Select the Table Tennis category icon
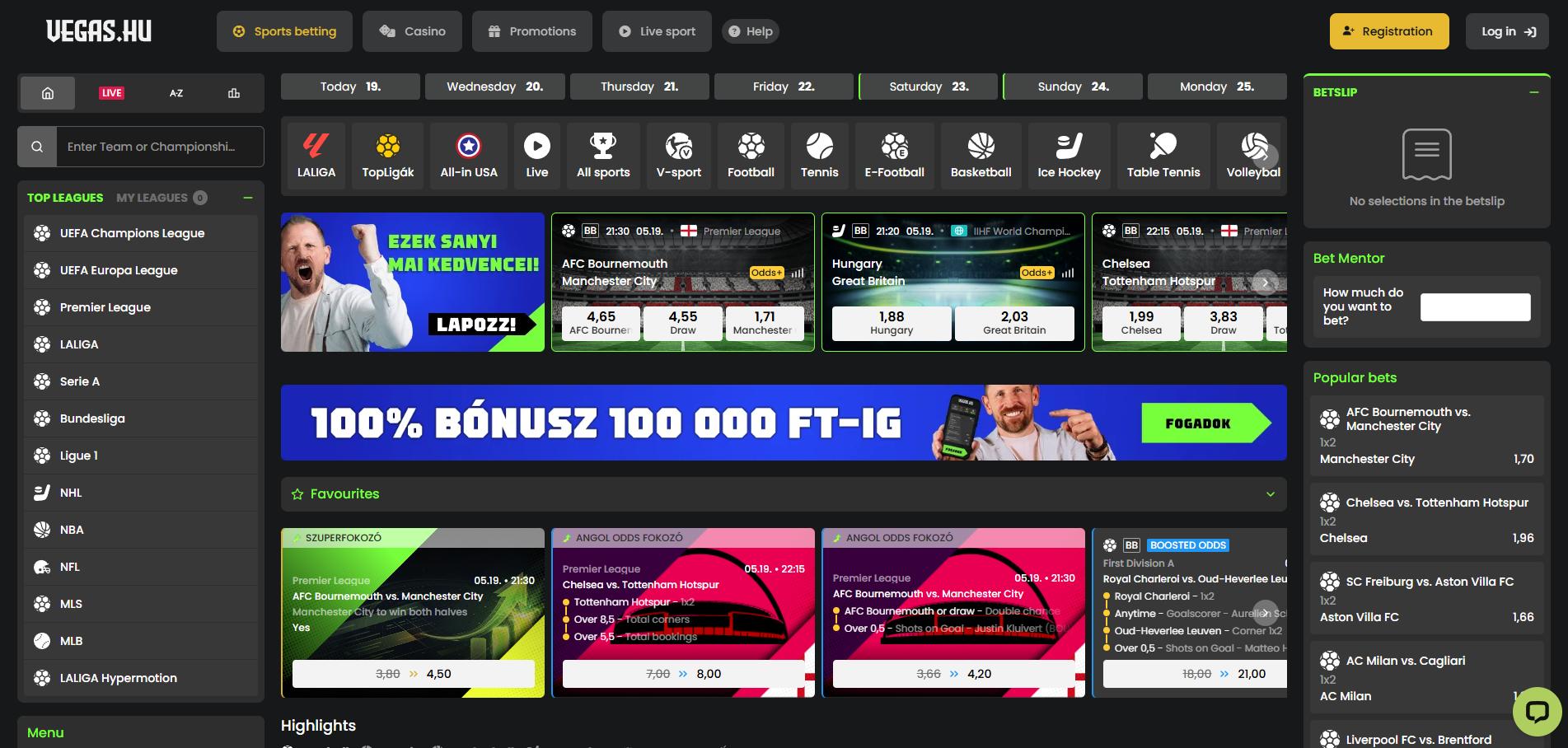Image resolution: width=1568 pixels, height=748 pixels. pyautogui.click(x=1163, y=157)
